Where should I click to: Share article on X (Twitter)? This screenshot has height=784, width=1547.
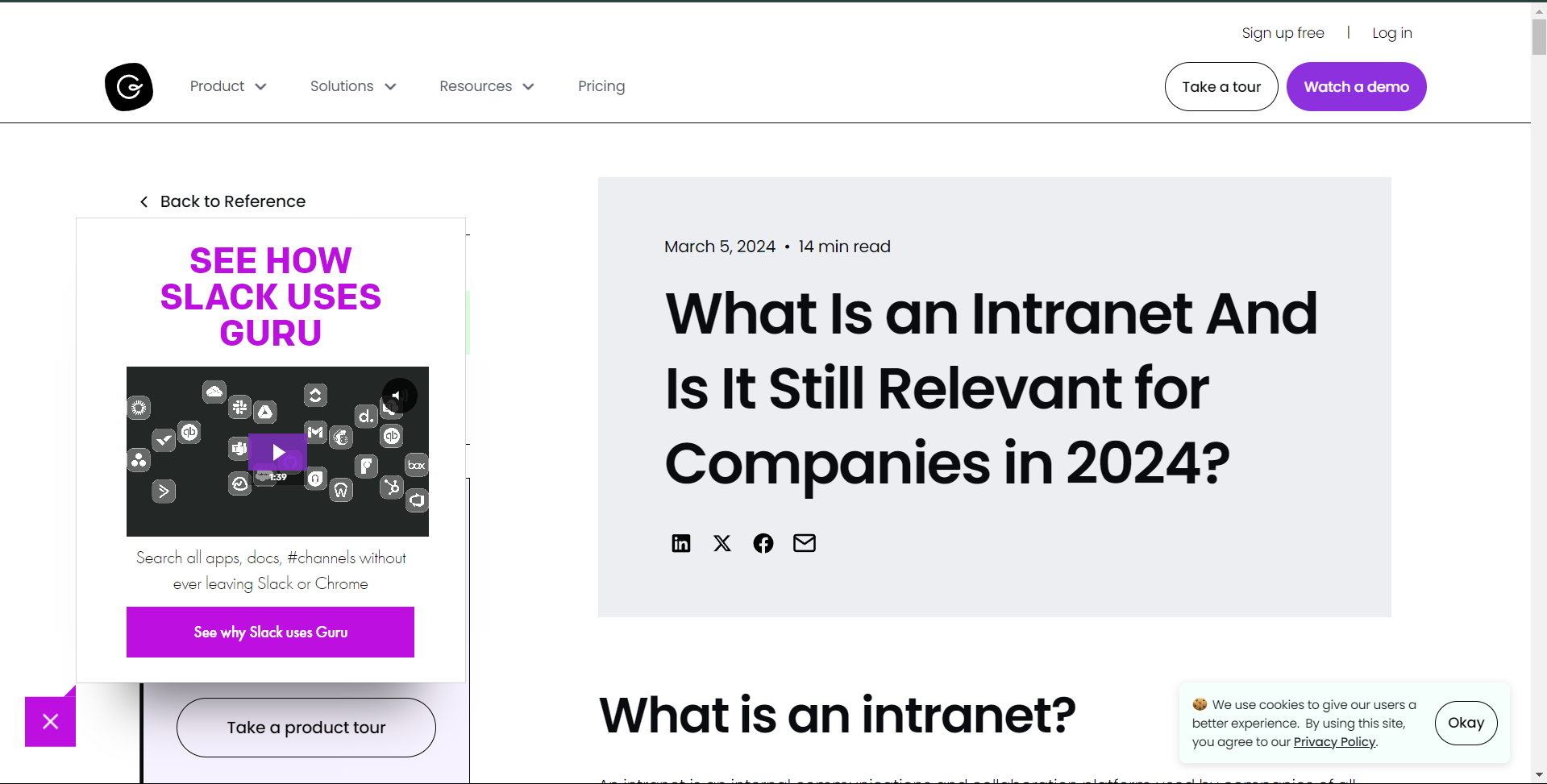[722, 543]
